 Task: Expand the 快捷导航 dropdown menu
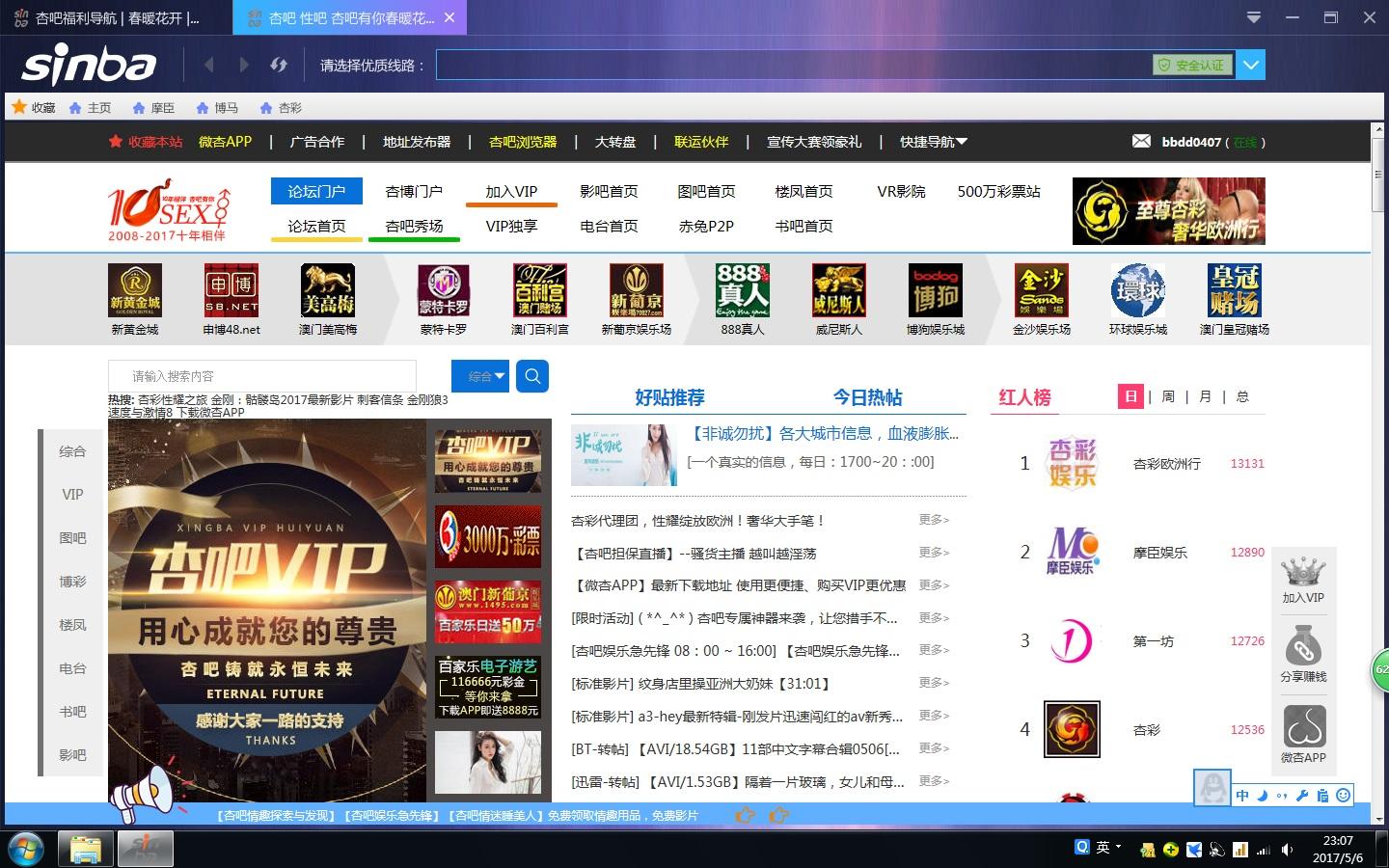[x=933, y=142]
